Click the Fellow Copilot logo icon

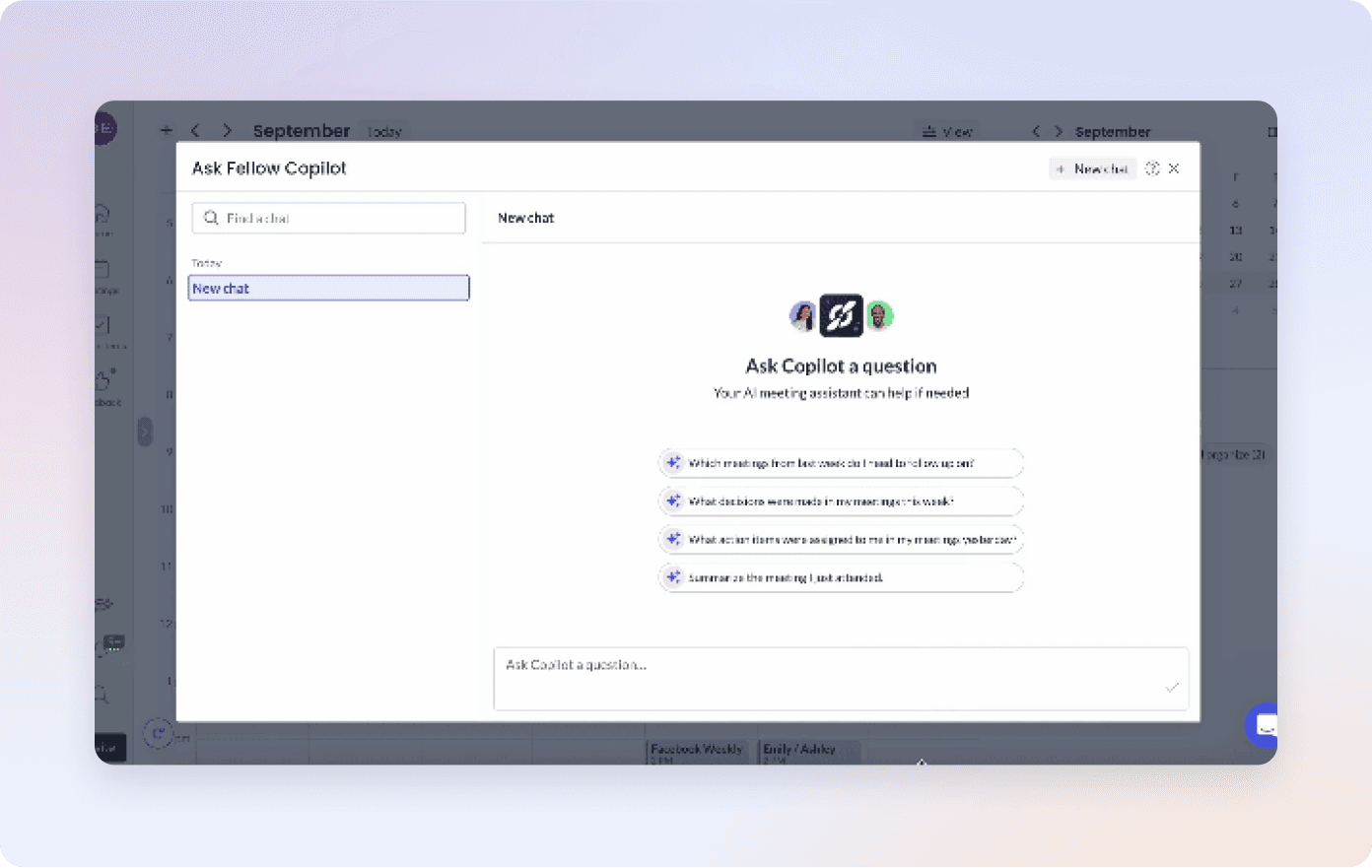pyautogui.click(x=841, y=315)
